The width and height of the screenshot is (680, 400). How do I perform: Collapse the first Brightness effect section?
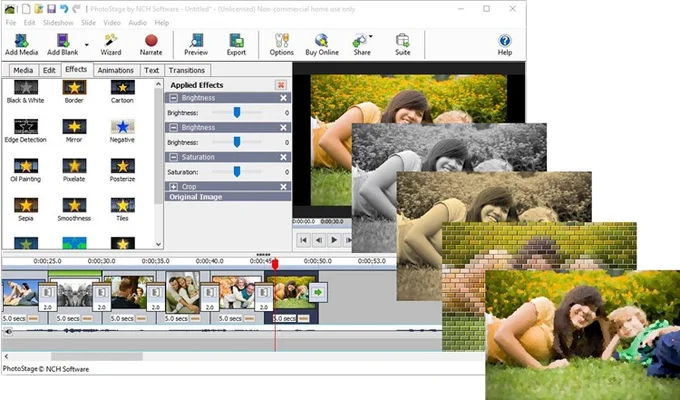pos(173,98)
